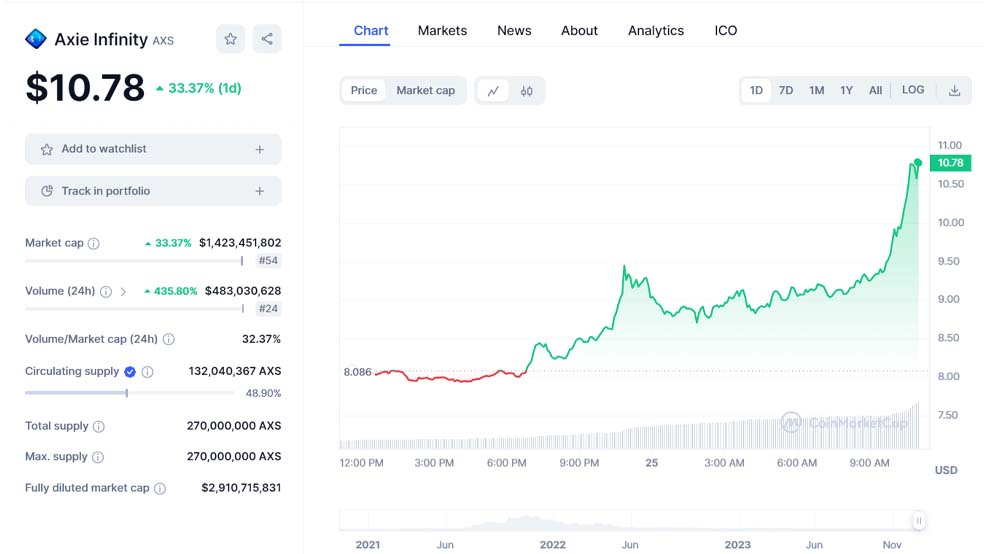Click info icon beside Total supply
This screenshot has width=984, height=554.
pos(98,426)
